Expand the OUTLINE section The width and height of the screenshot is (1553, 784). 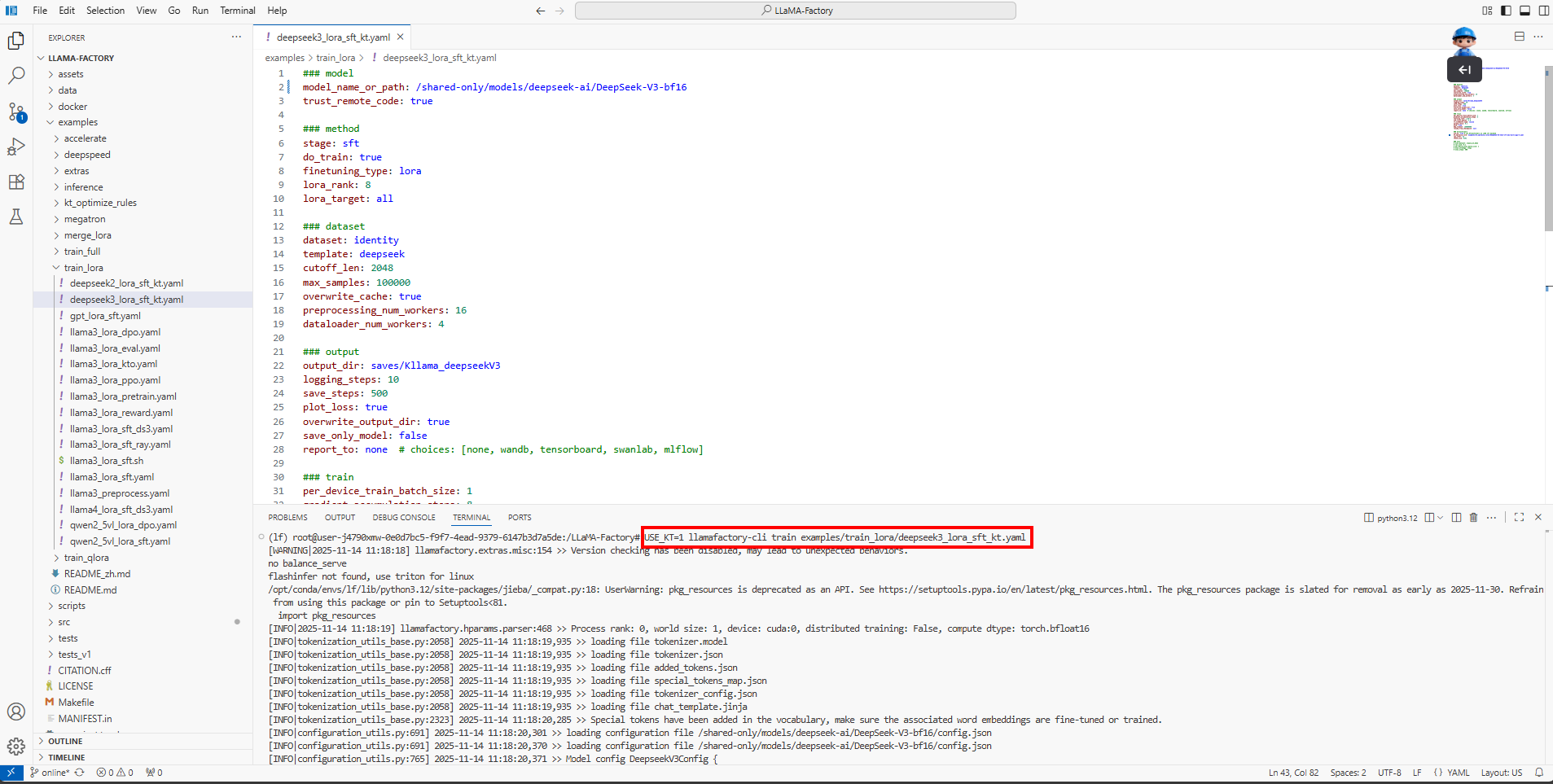65,742
